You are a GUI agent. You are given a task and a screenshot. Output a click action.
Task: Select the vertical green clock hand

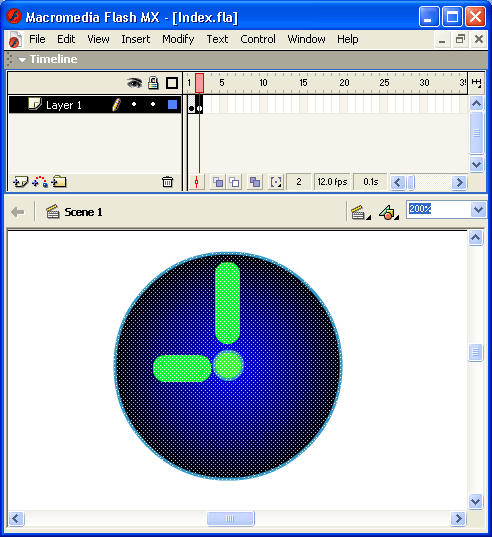click(x=227, y=303)
